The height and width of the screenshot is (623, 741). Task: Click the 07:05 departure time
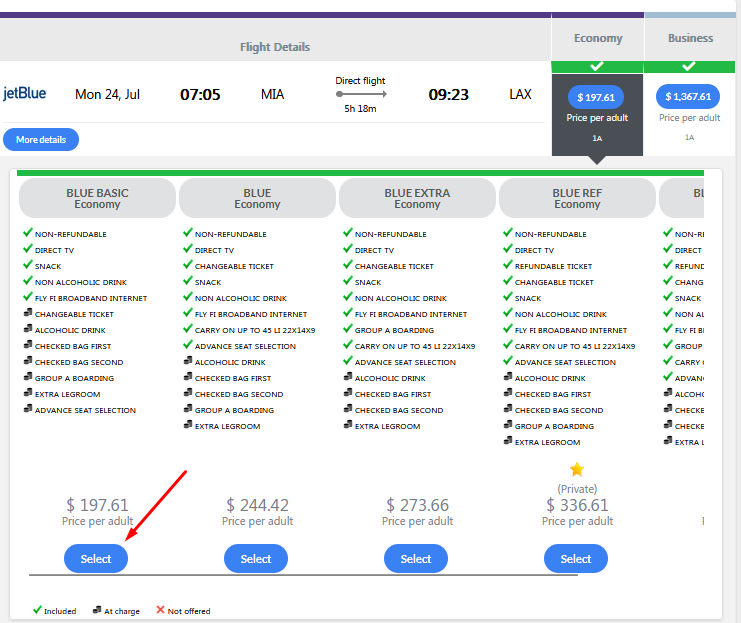coord(200,95)
